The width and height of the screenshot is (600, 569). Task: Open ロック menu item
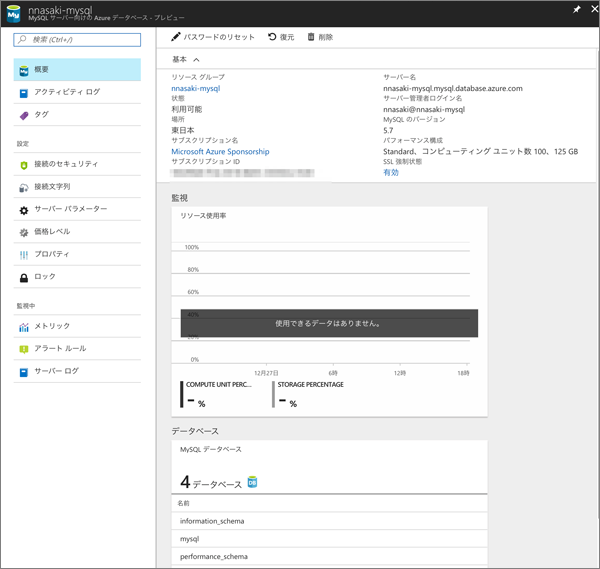pos(77,277)
